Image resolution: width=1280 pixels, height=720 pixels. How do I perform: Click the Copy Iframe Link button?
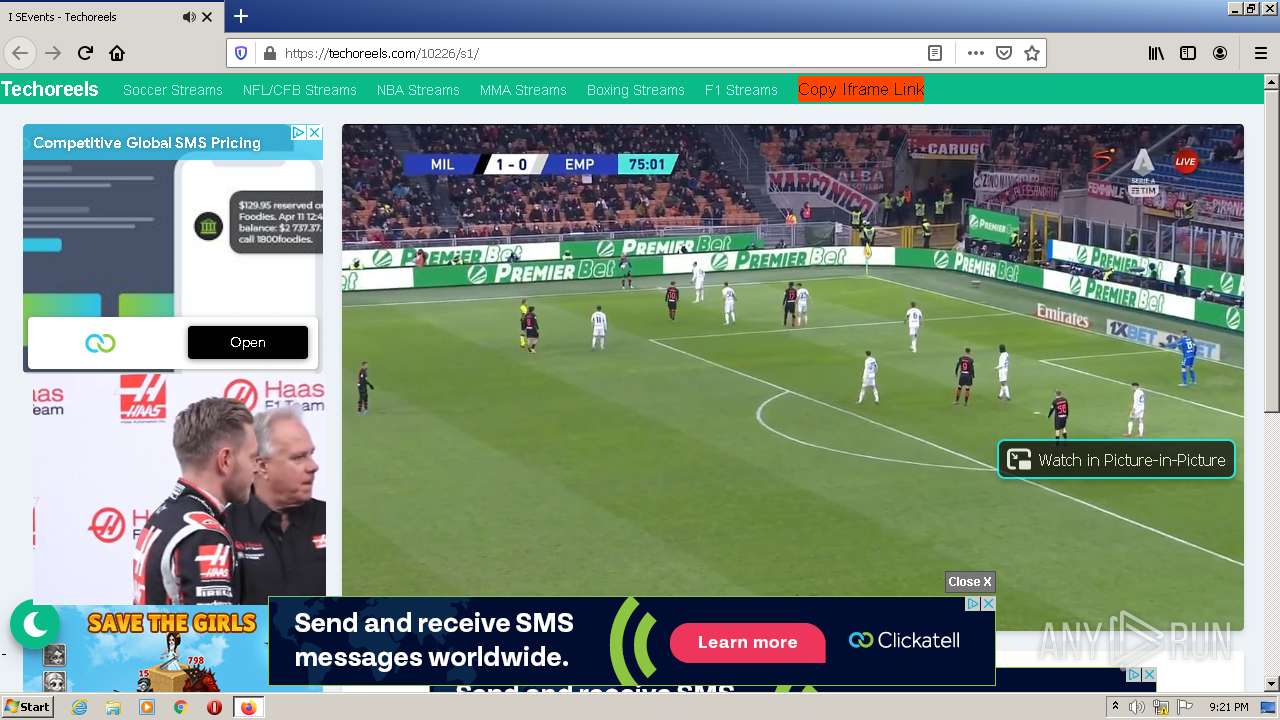tap(861, 89)
